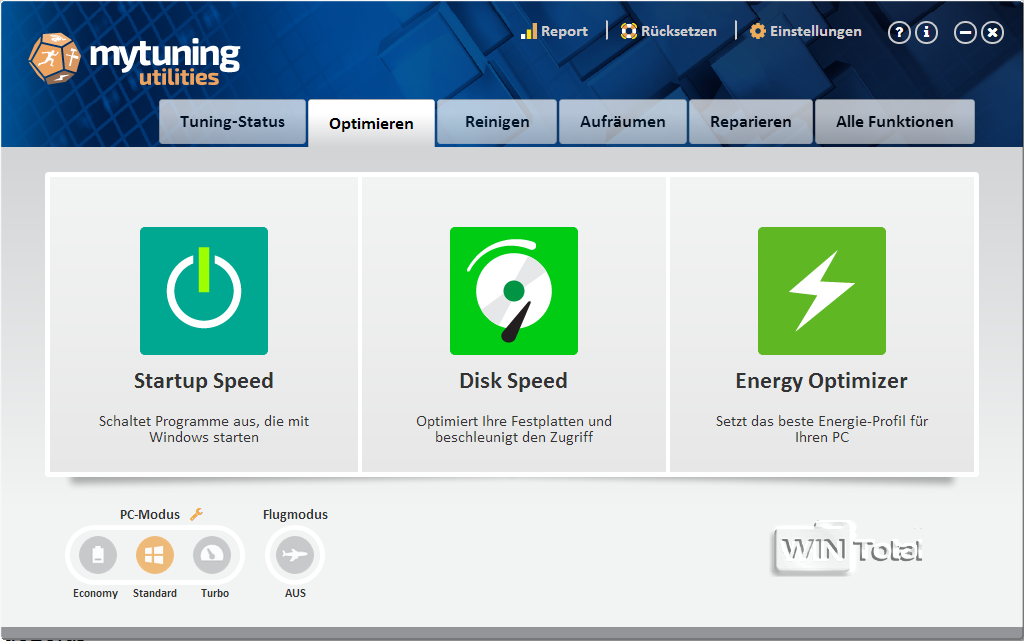The width and height of the screenshot is (1024, 641).
Task: Close the mytuning utilities window
Action: tap(992, 32)
